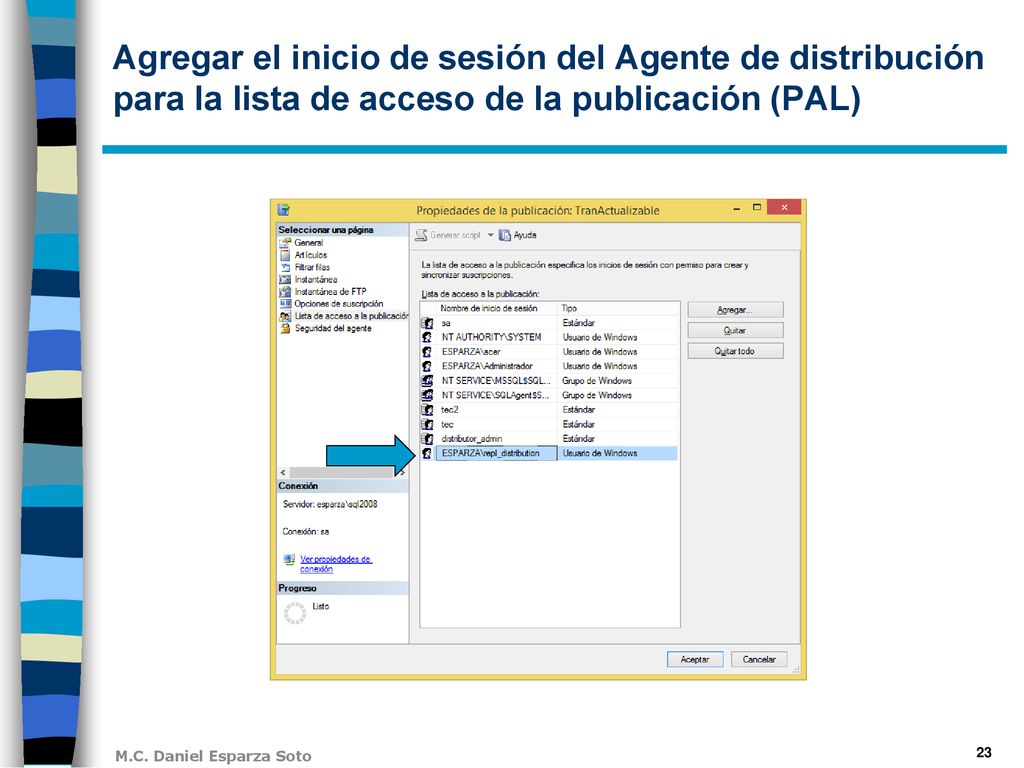
Task: Open the General page
Action: (x=308, y=243)
